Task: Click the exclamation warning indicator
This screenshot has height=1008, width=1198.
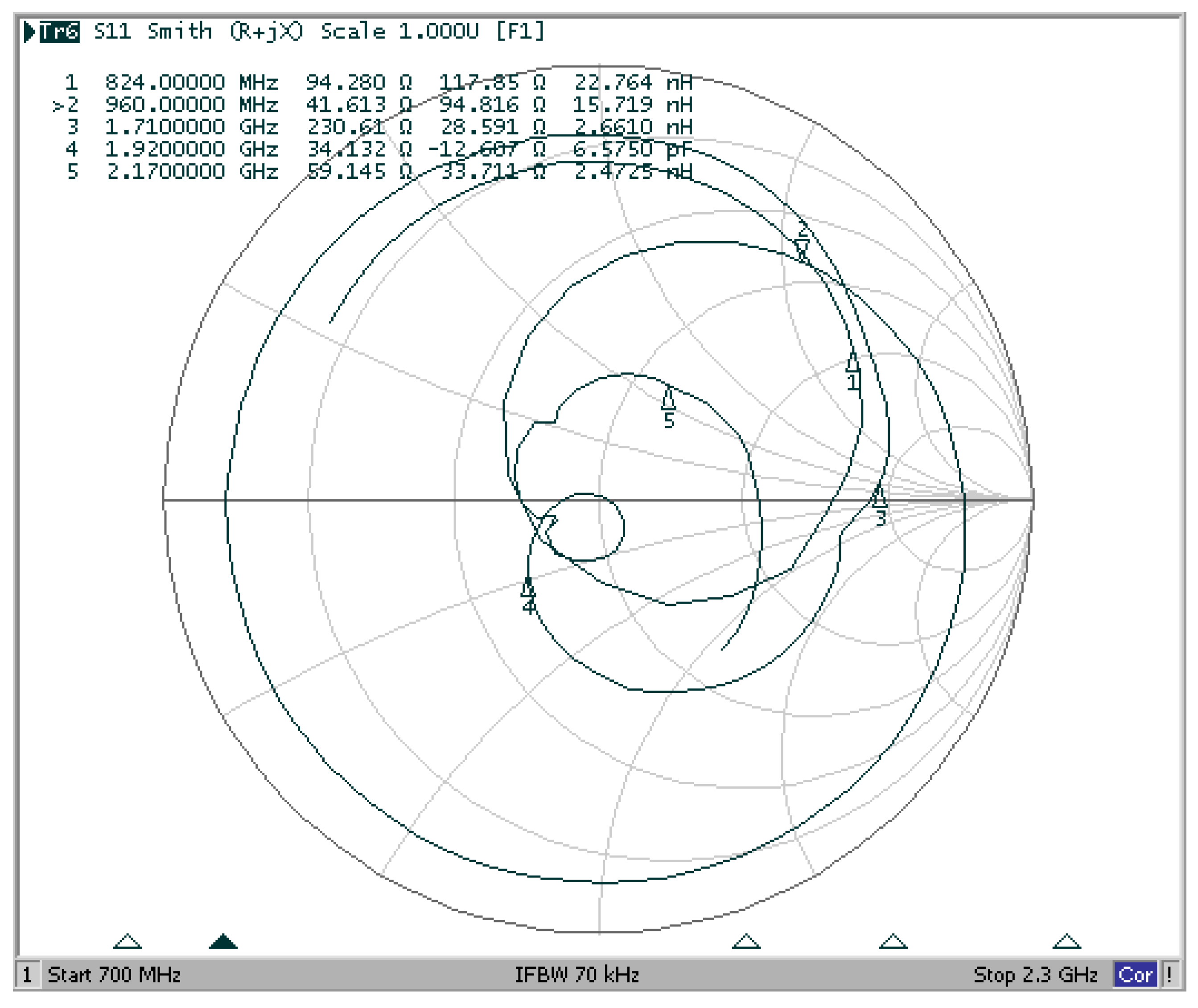Action: click(x=1169, y=974)
